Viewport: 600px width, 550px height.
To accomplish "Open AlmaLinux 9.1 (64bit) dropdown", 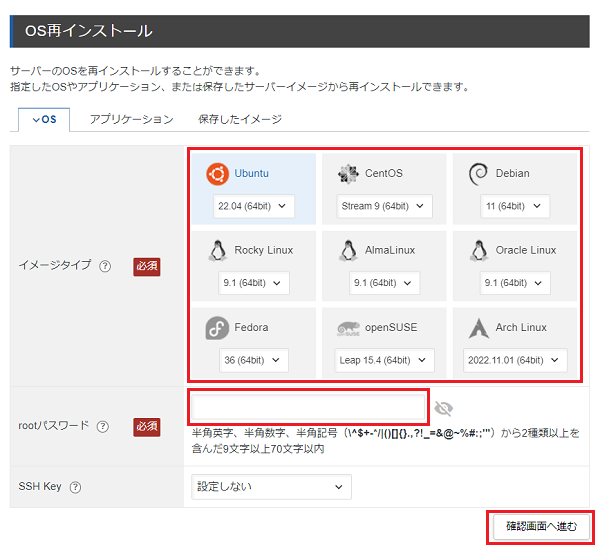I will click(385, 283).
